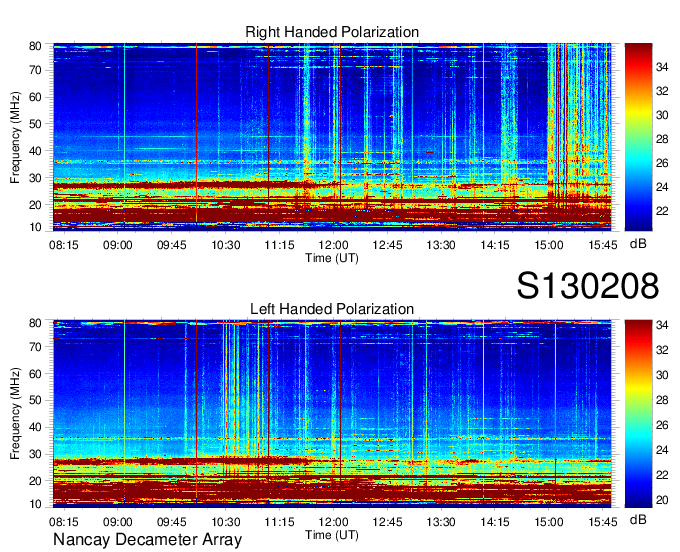Click the 14:15 time tick under Right Handed plot
Screen dimensions: 680x552
495,245
